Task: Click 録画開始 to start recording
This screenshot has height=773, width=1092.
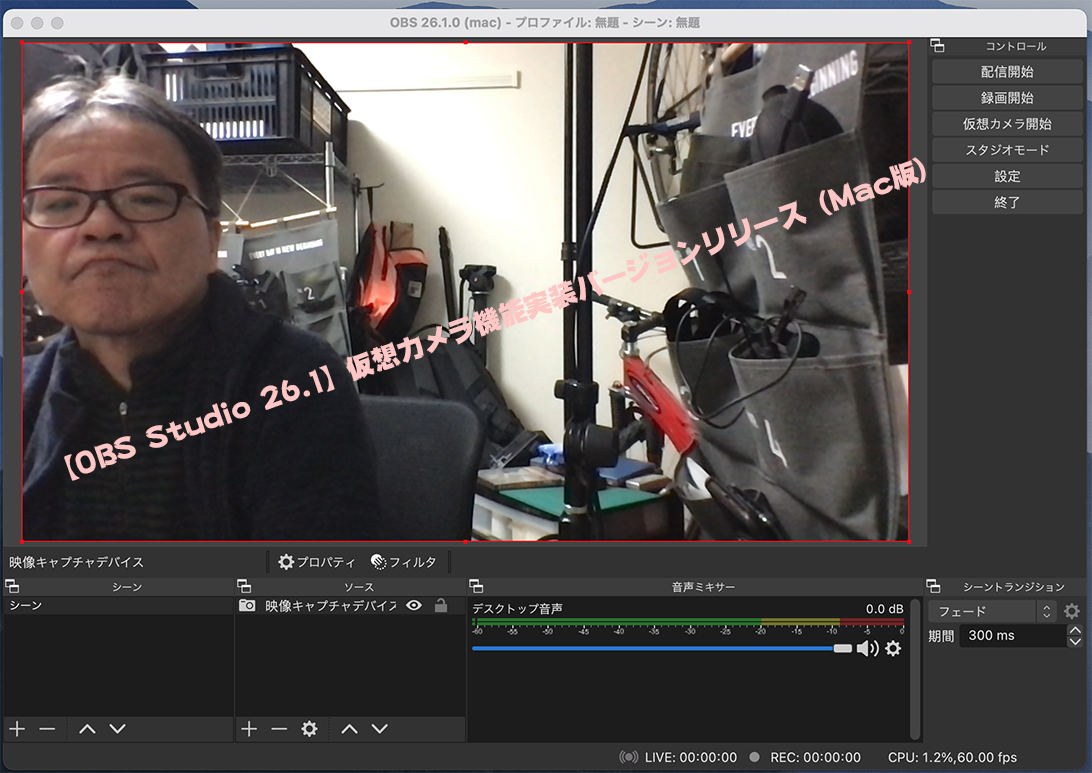Action: [1006, 97]
